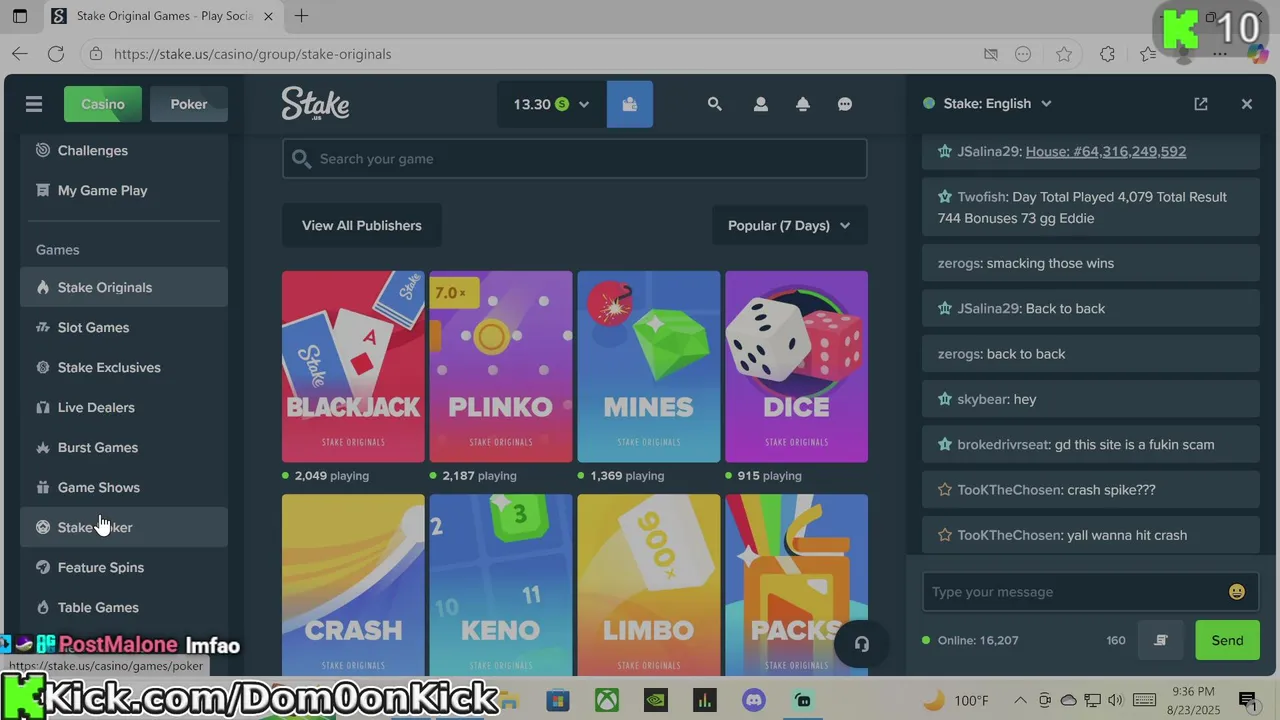The image size is (1280, 720).
Task: Open the browser favorites list icon
Action: [1148, 54]
